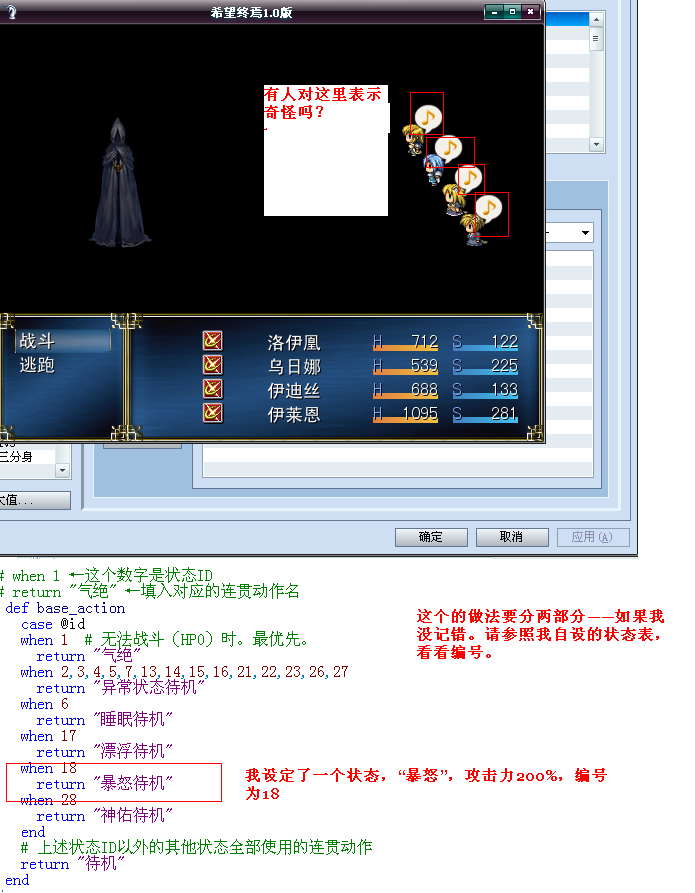Click the status icon beside 洛伊凰
This screenshot has width=695, height=893.
tap(212, 341)
